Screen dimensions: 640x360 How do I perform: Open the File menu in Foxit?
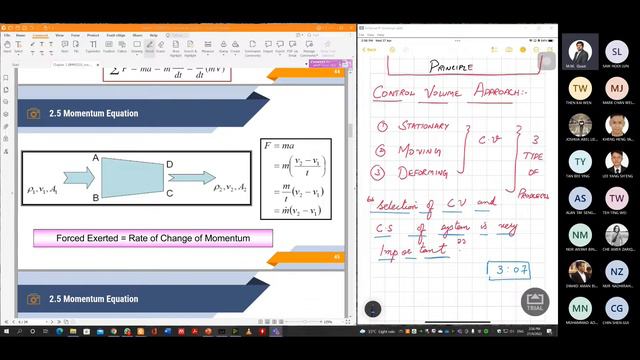tap(7, 36)
